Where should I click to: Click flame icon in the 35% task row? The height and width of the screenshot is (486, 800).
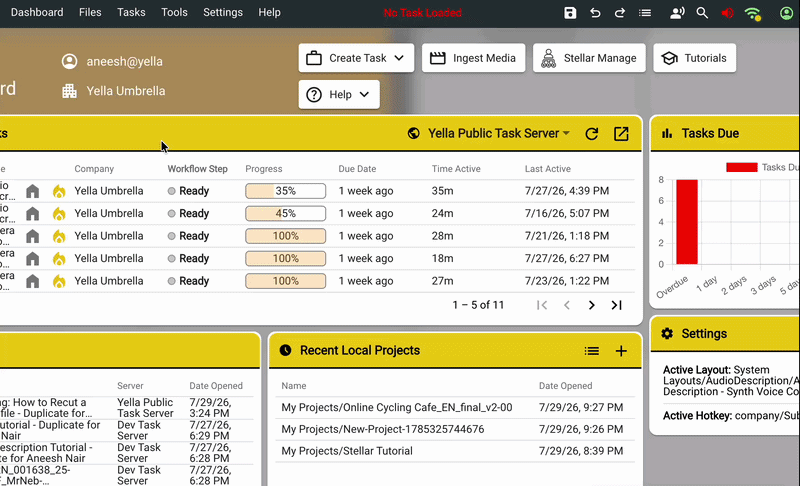click(x=59, y=191)
